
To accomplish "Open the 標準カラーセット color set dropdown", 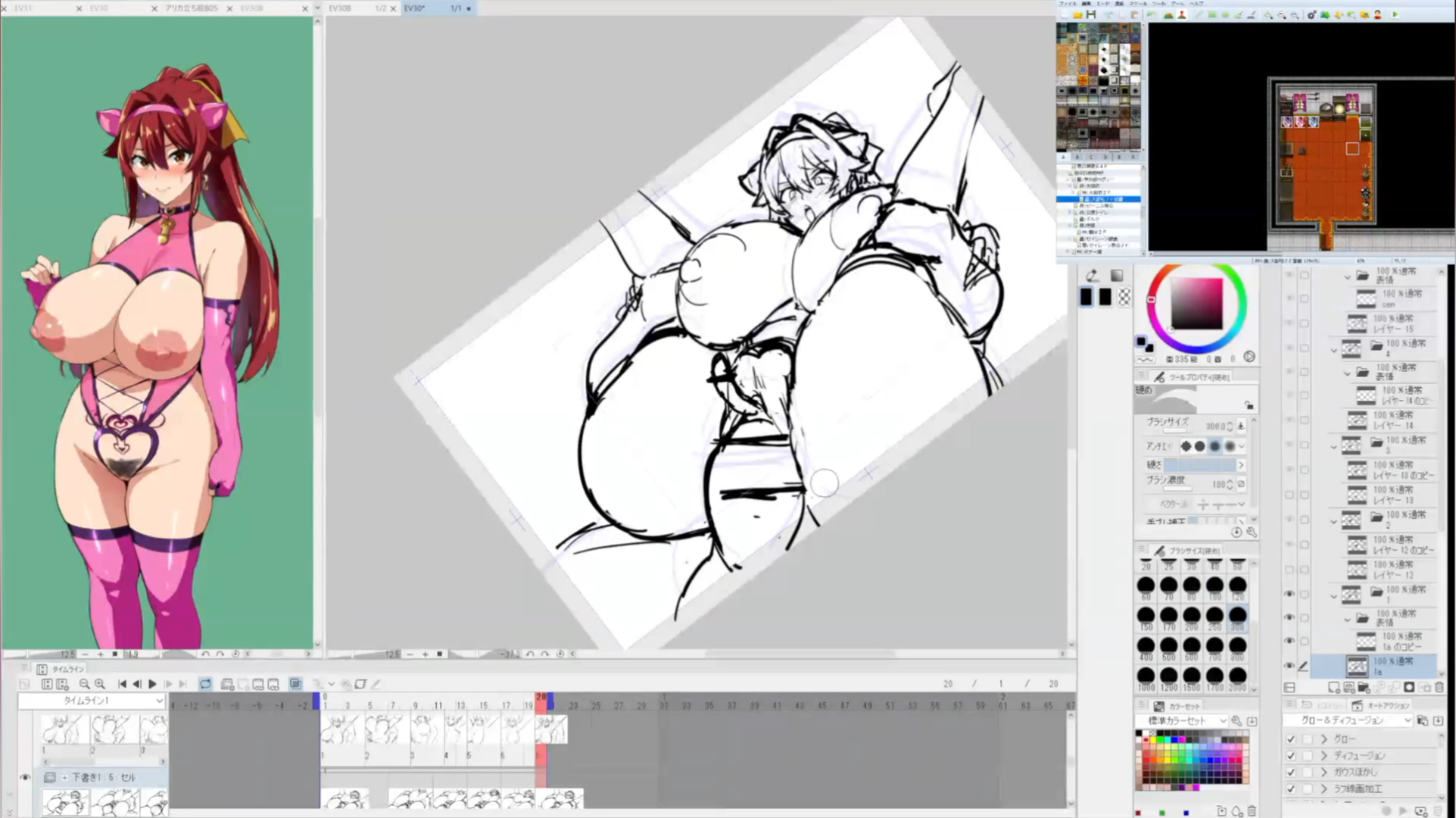I will 1181,720.
